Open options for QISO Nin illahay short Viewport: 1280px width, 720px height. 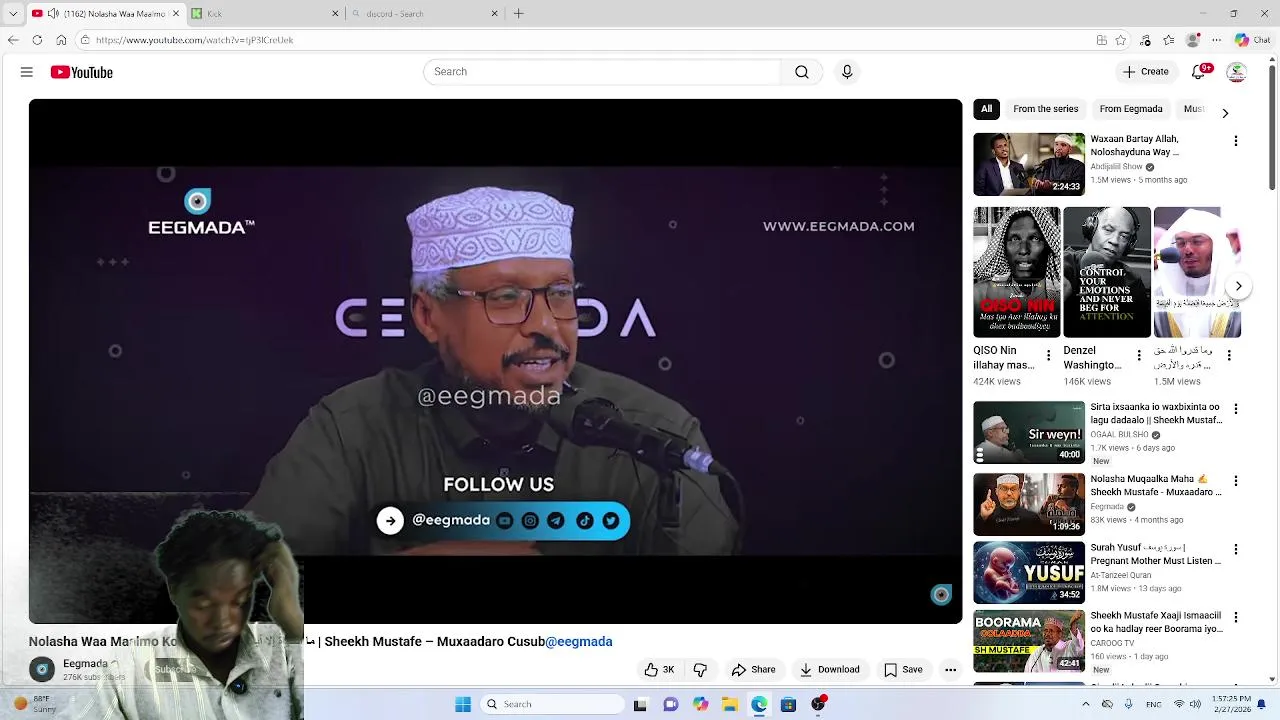[x=1048, y=355]
